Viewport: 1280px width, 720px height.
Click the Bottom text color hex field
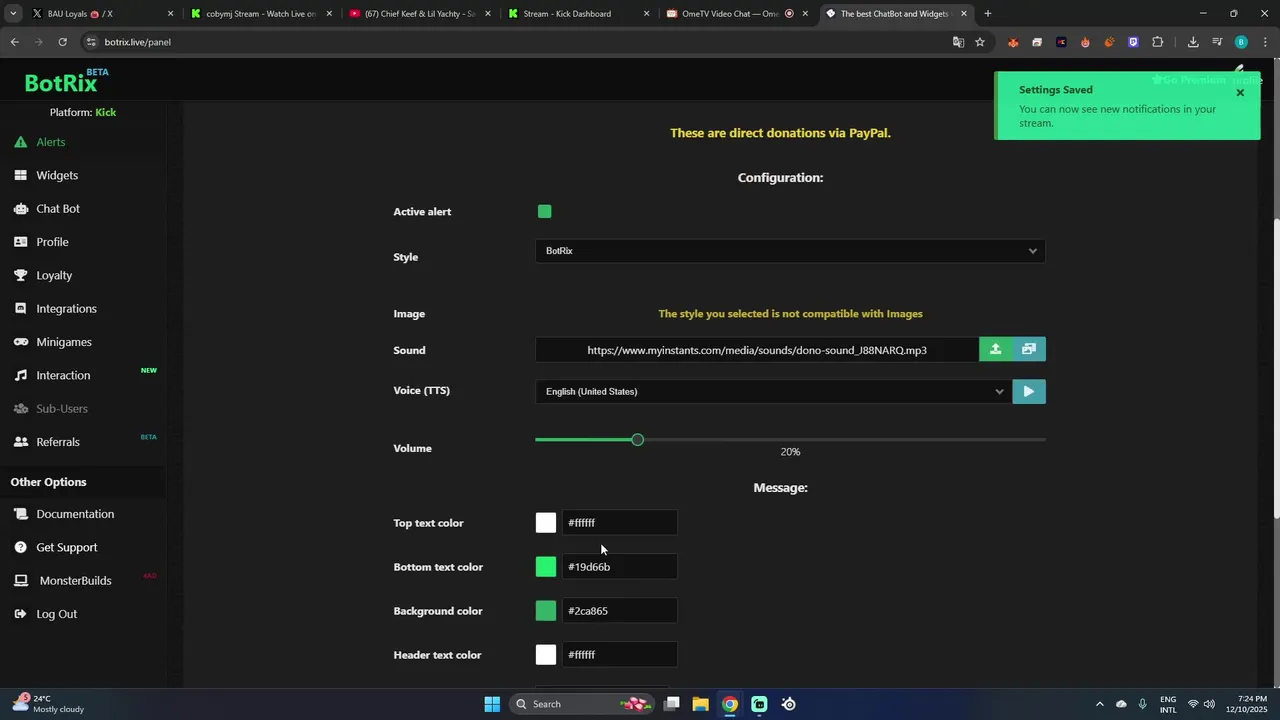click(619, 567)
